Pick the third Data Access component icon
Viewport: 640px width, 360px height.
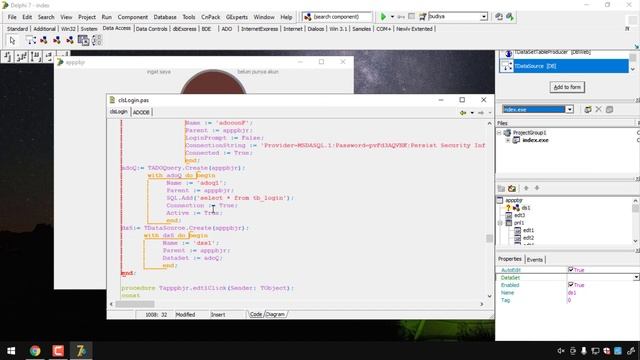click(x=57, y=40)
